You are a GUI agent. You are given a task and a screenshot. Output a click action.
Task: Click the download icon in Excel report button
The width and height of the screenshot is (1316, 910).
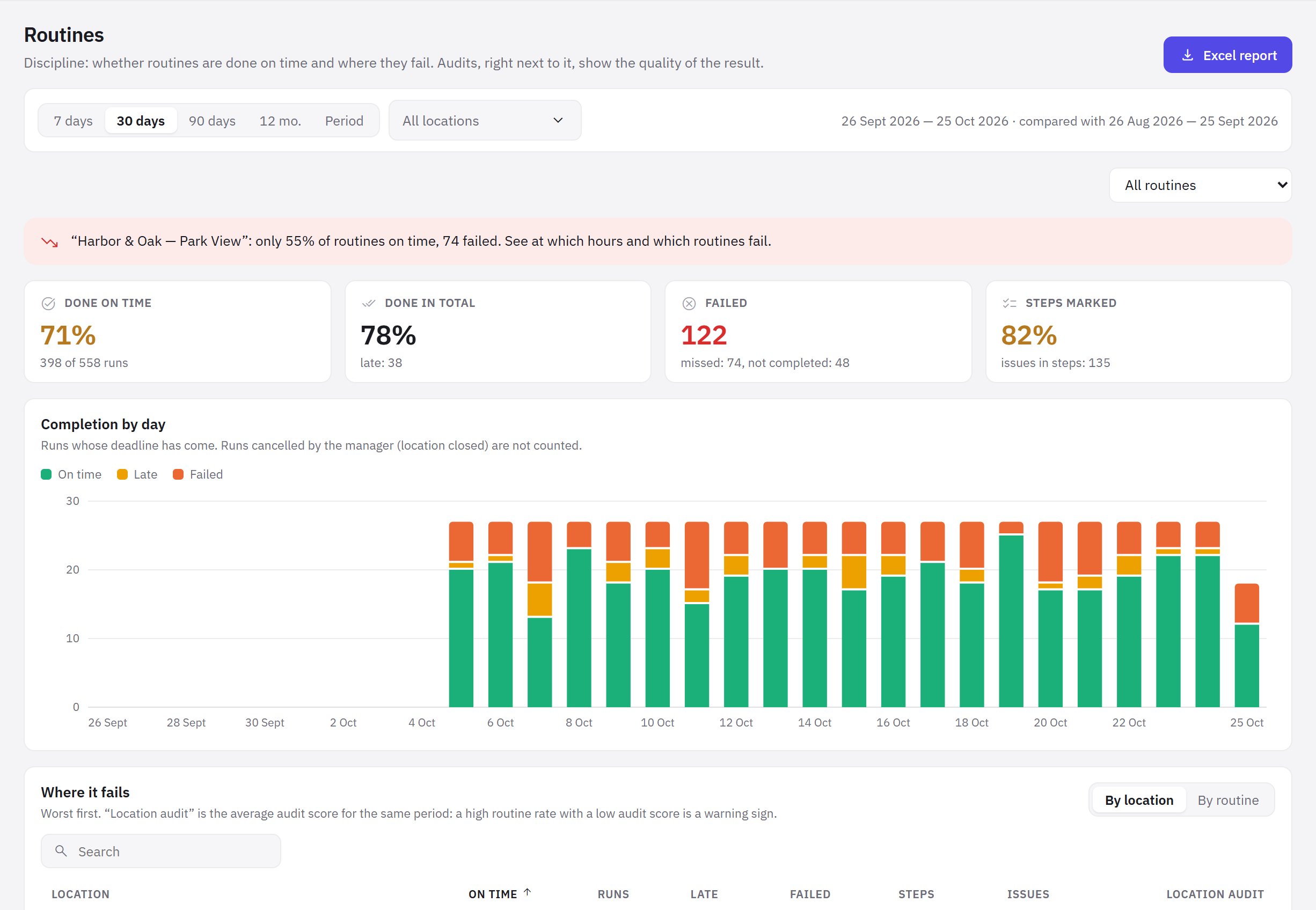tap(1187, 55)
